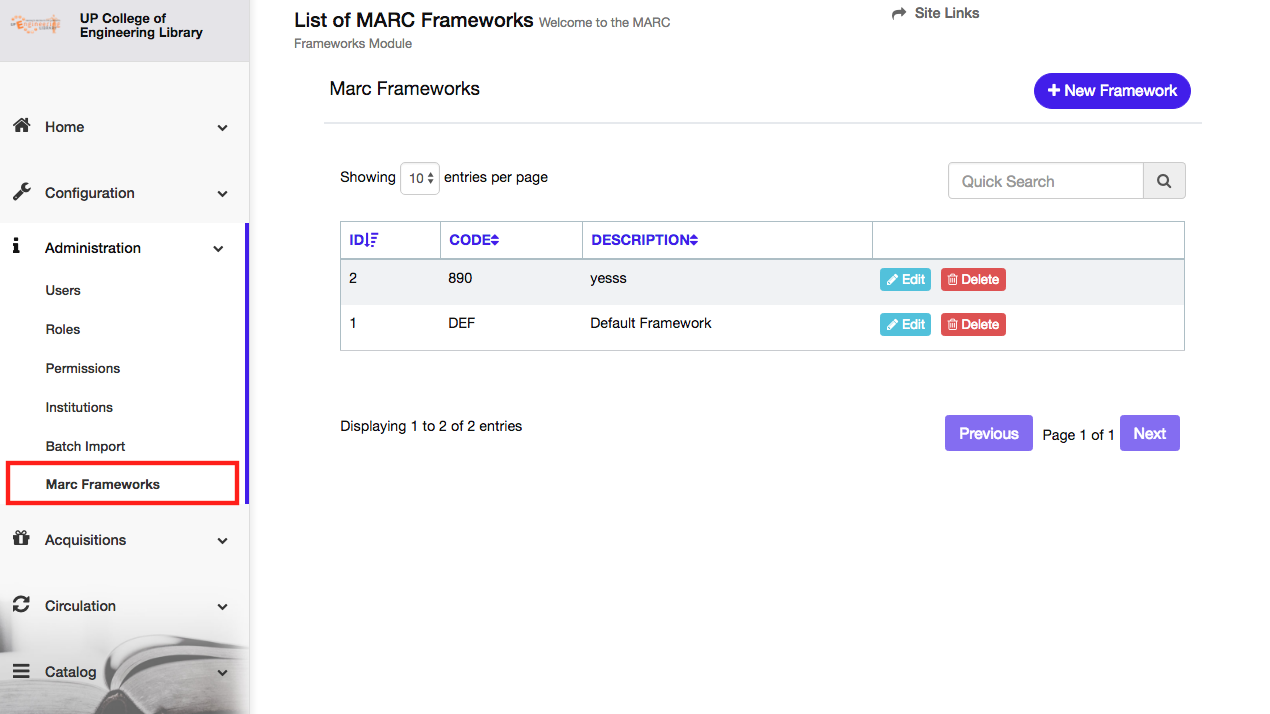Sort table by the CODE column
The width and height of the screenshot is (1270, 714).
point(474,240)
